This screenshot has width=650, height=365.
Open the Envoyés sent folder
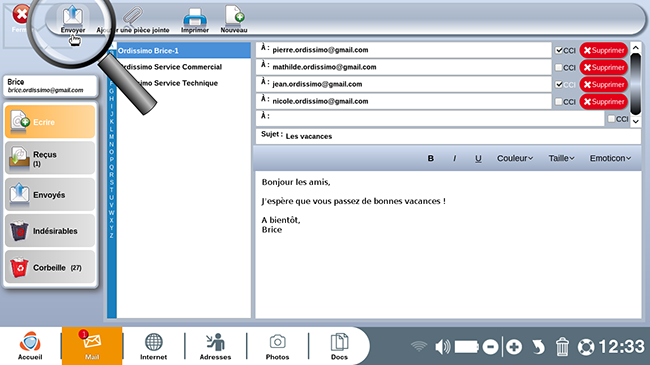[x=50, y=195]
